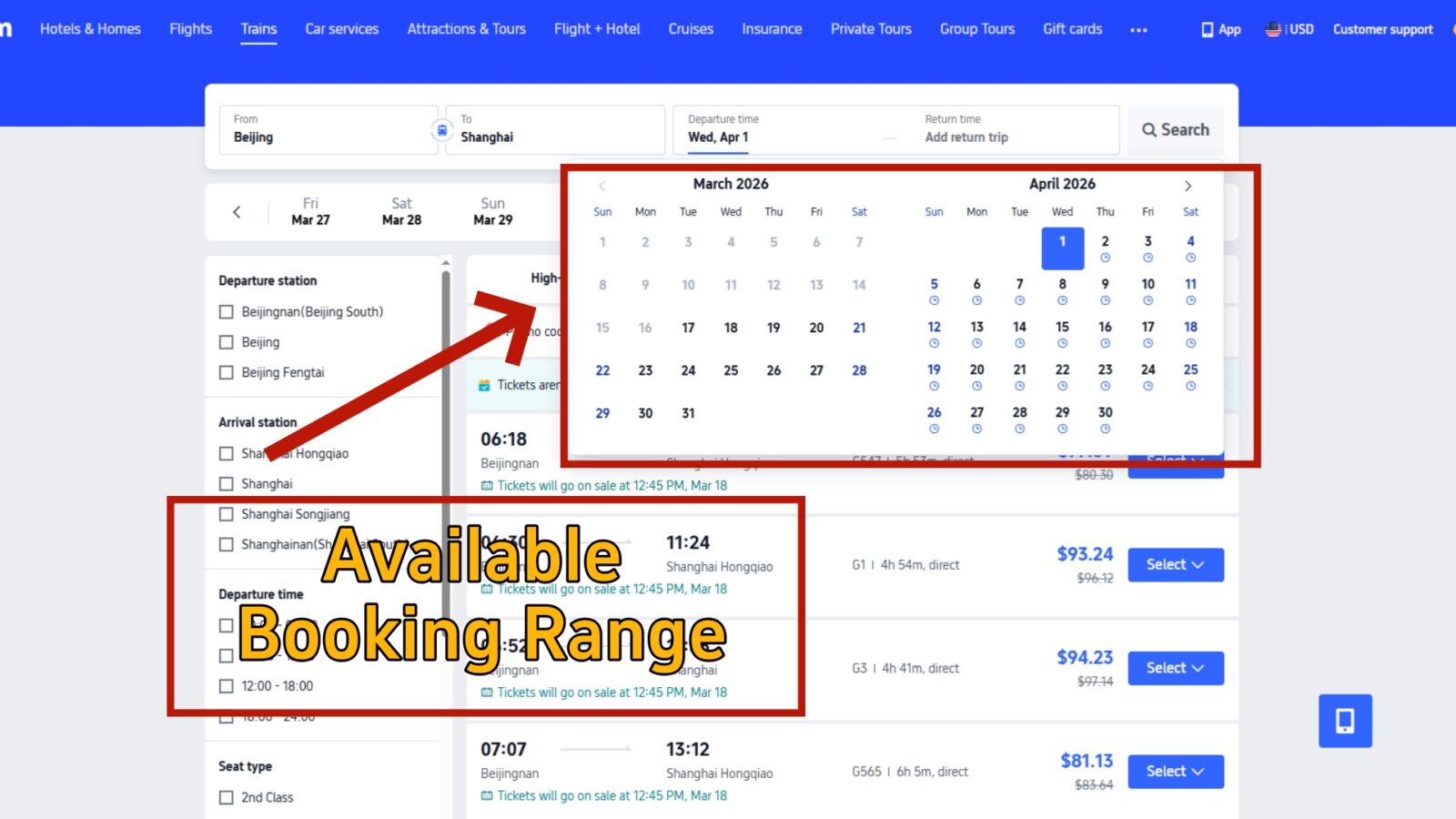Select April 15 in calendar
The image size is (1456, 819).
(x=1062, y=334)
